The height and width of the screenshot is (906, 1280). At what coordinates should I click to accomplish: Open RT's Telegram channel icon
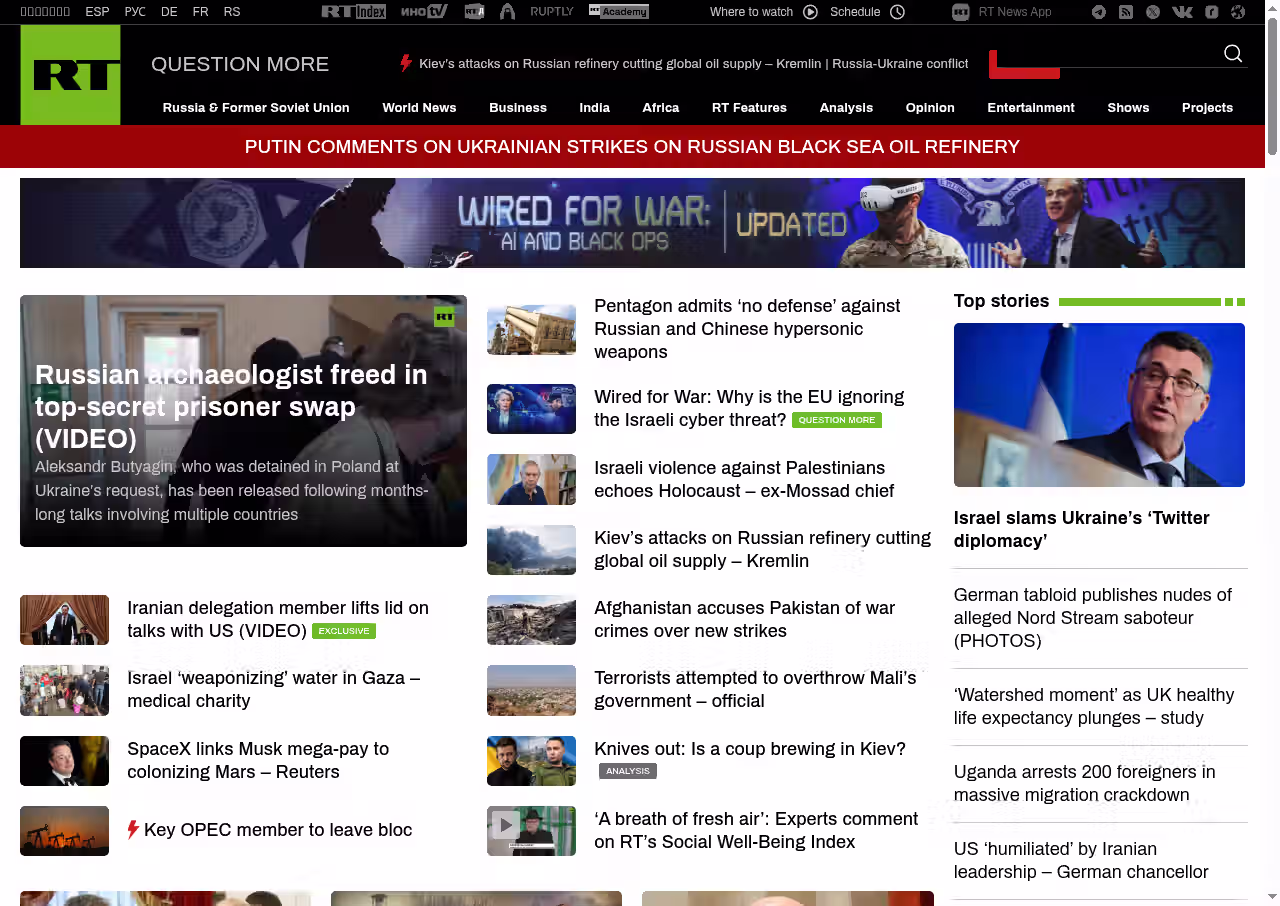coord(1099,12)
